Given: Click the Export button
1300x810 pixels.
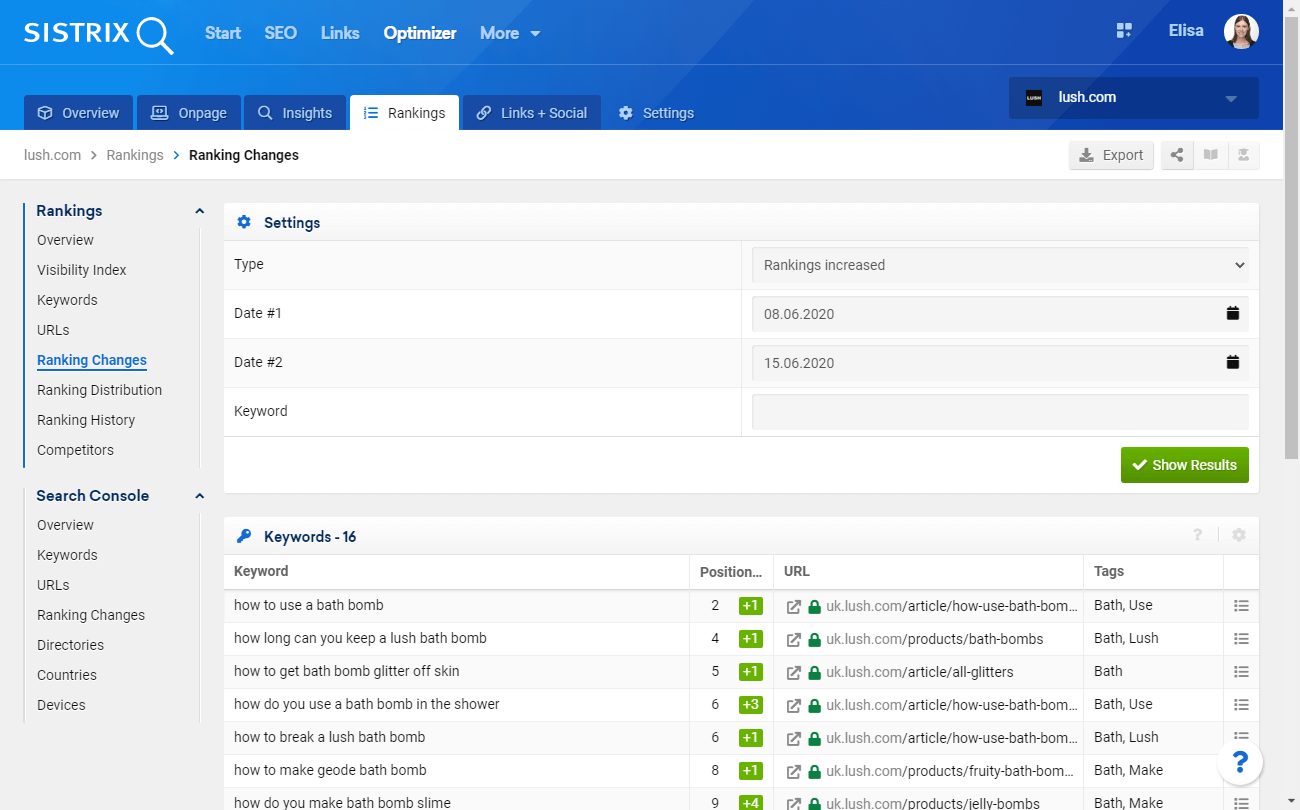Looking at the screenshot, I should tap(1111, 155).
